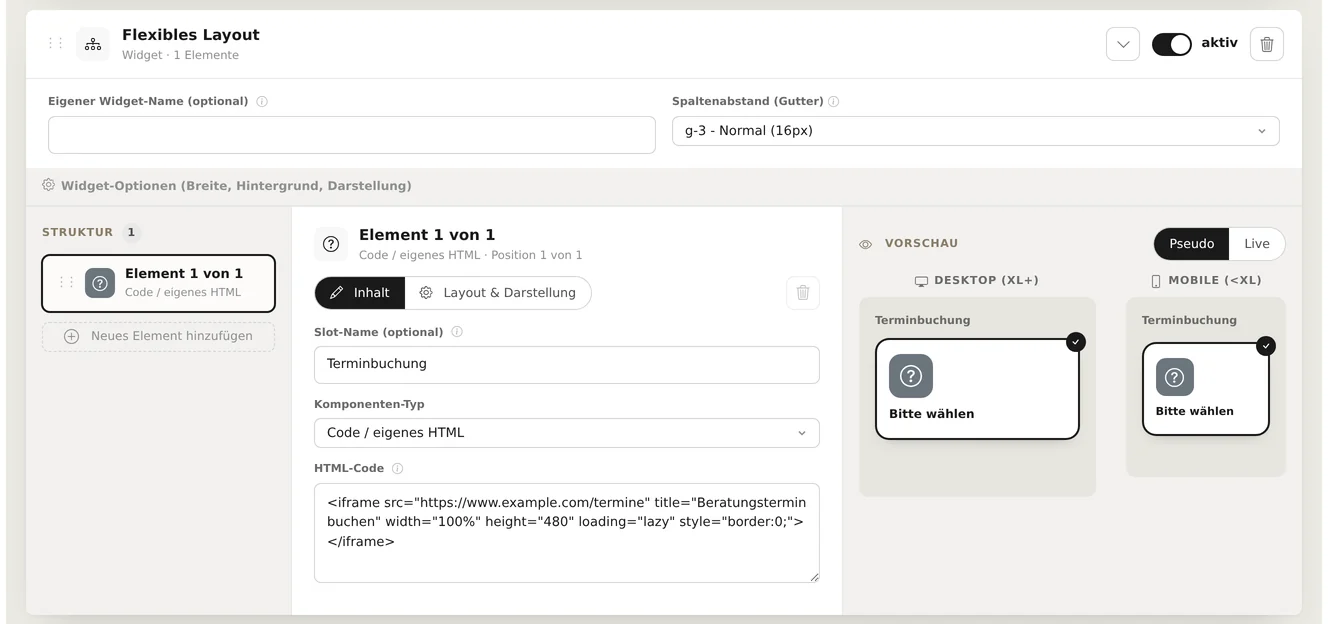This screenshot has height=624, width=1328.
Task: Click inside the HTML-Code textarea
Action: 567,532
